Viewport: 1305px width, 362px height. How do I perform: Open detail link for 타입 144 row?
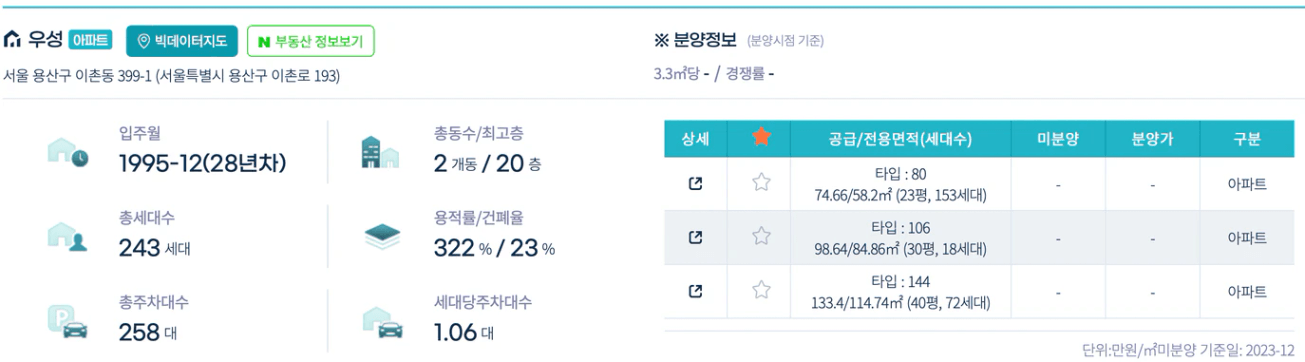[x=702, y=291]
